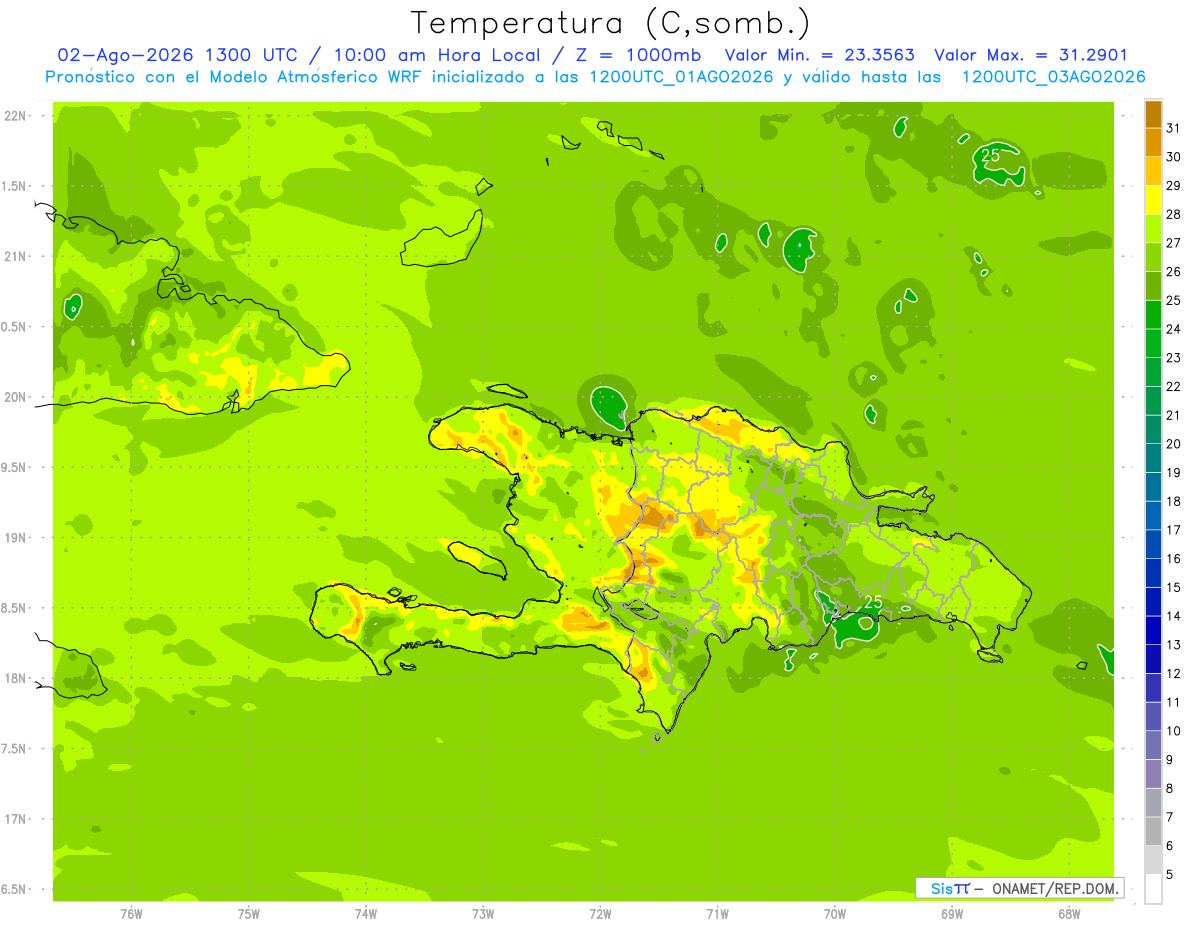Screen dimensions: 1200x927
Task: Click legend value "24" on color bar
Action: (1174, 329)
